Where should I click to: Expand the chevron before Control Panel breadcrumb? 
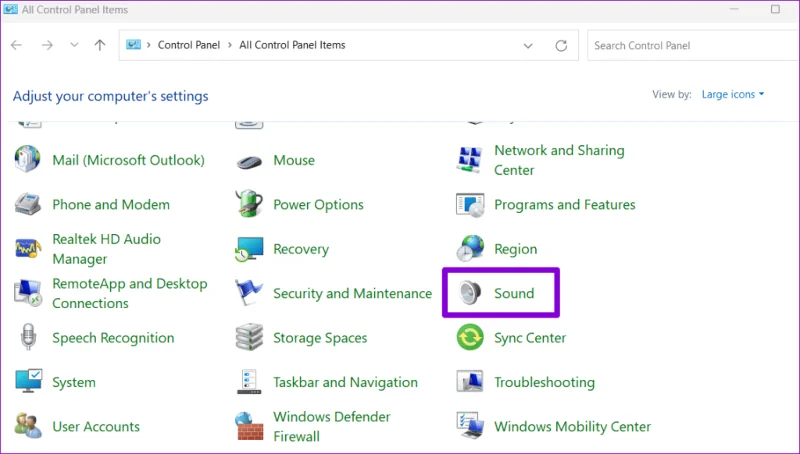[148, 45]
